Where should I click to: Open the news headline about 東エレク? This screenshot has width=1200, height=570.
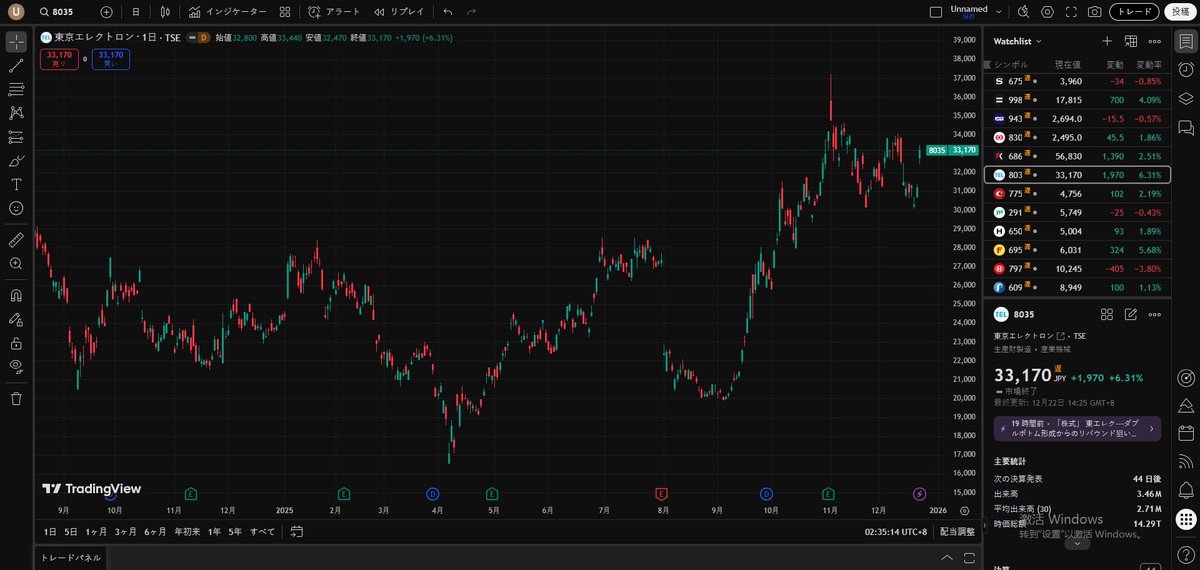(1077, 428)
